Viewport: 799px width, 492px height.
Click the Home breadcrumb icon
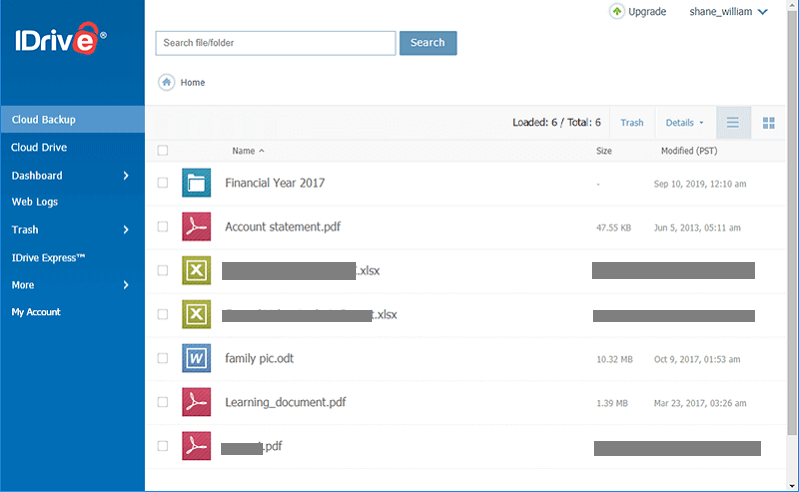click(167, 82)
